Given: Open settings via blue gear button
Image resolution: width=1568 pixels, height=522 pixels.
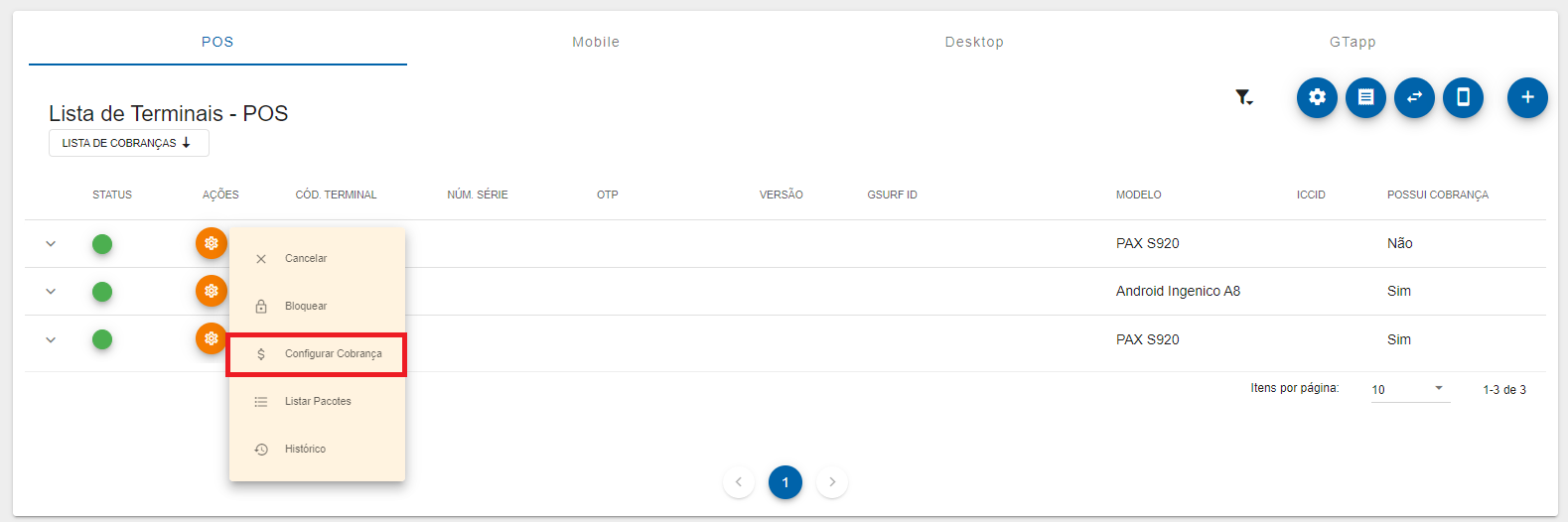Looking at the screenshot, I should (x=1317, y=97).
